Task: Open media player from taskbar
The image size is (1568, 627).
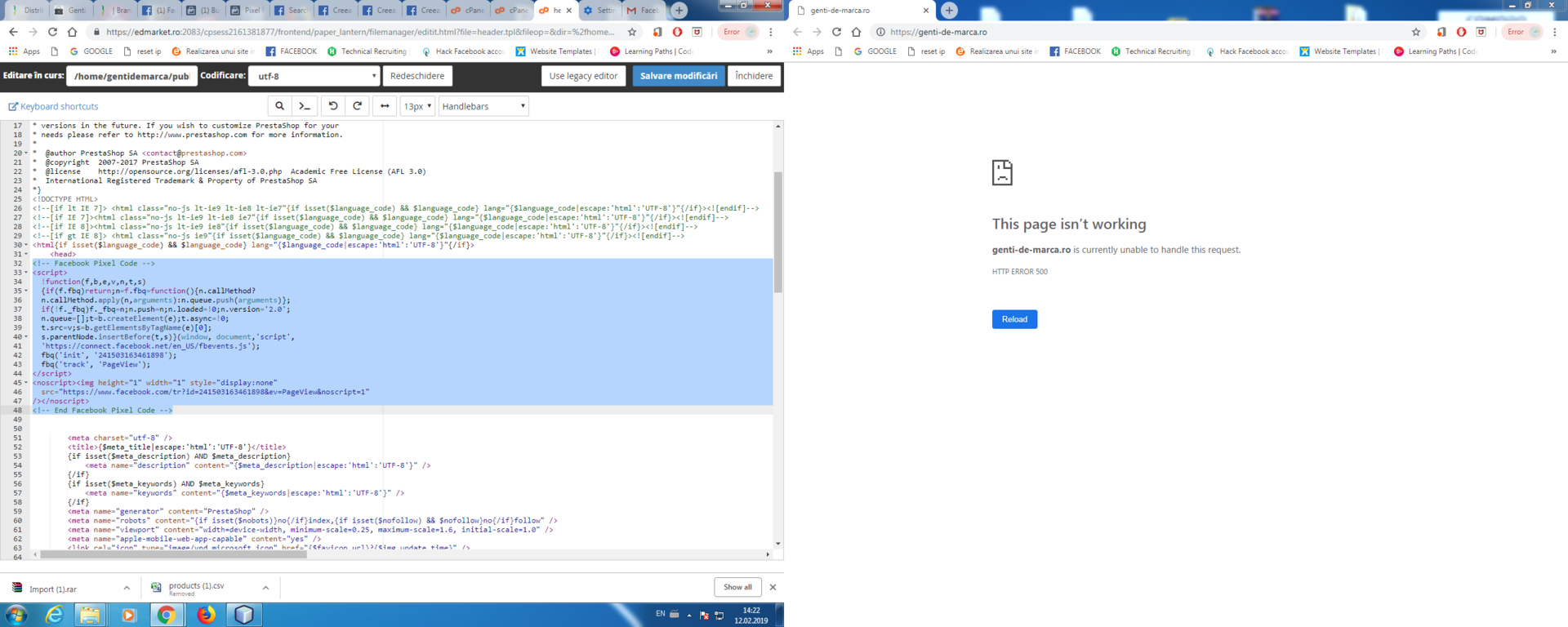Action: [x=128, y=615]
